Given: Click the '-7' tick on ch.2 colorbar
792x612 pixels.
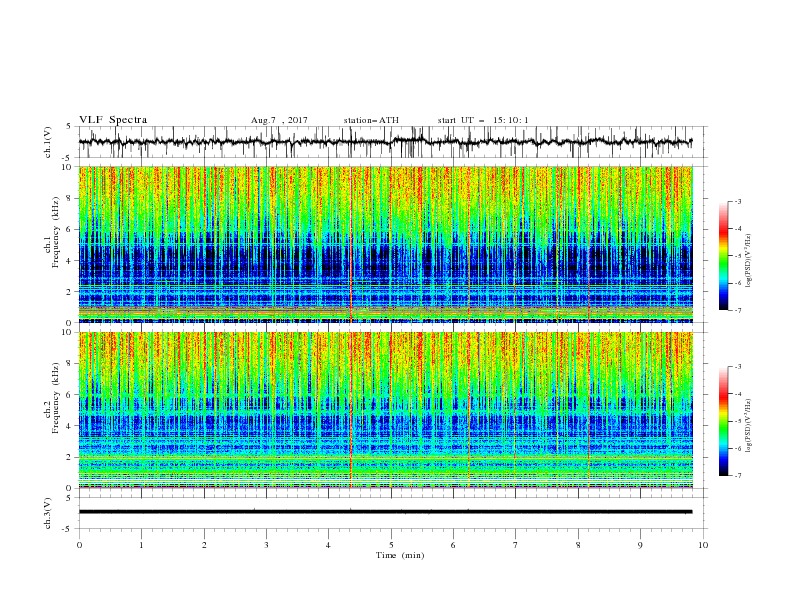Looking at the screenshot, I should [738, 476].
